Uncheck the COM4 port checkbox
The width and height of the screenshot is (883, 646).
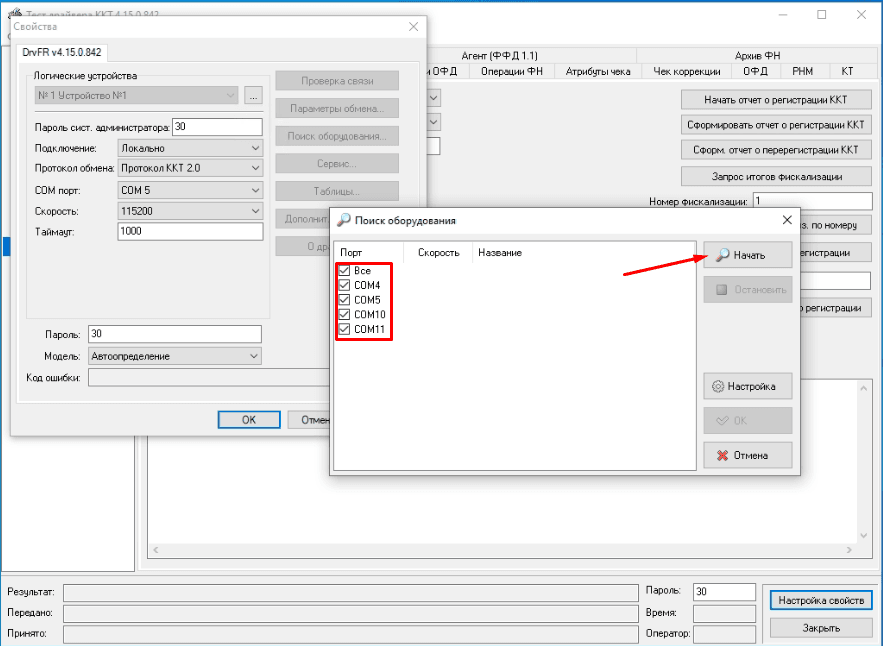tap(344, 285)
